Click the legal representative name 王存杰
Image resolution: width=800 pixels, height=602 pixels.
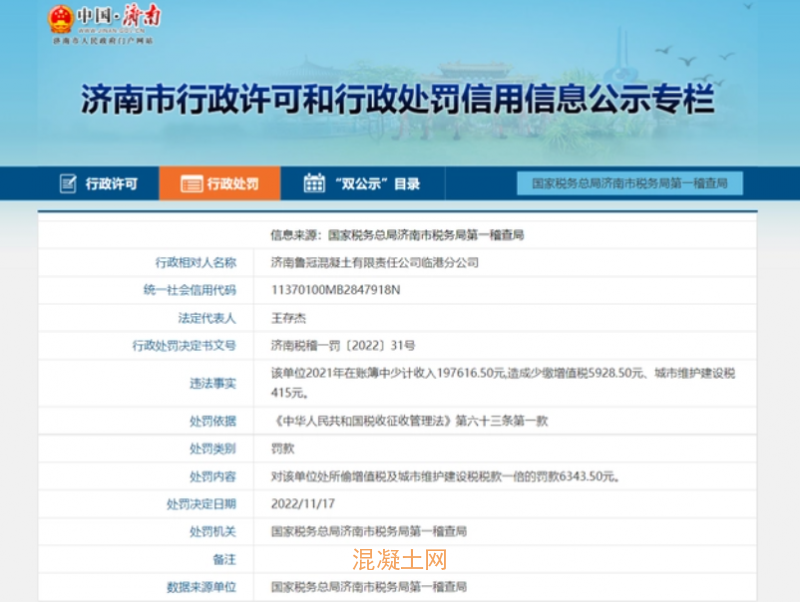(291, 318)
